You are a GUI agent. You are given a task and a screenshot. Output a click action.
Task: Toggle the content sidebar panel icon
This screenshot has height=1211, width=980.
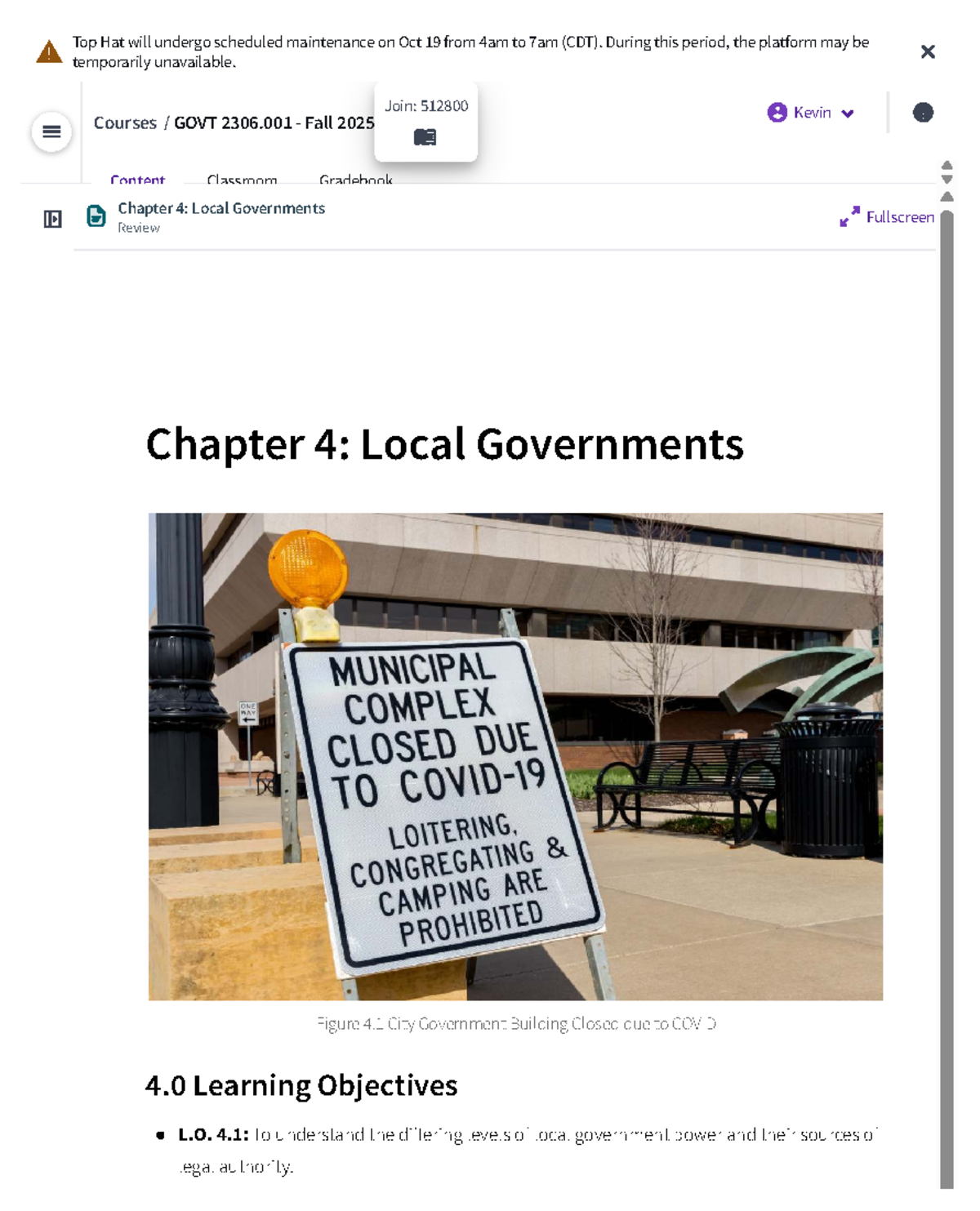click(52, 219)
